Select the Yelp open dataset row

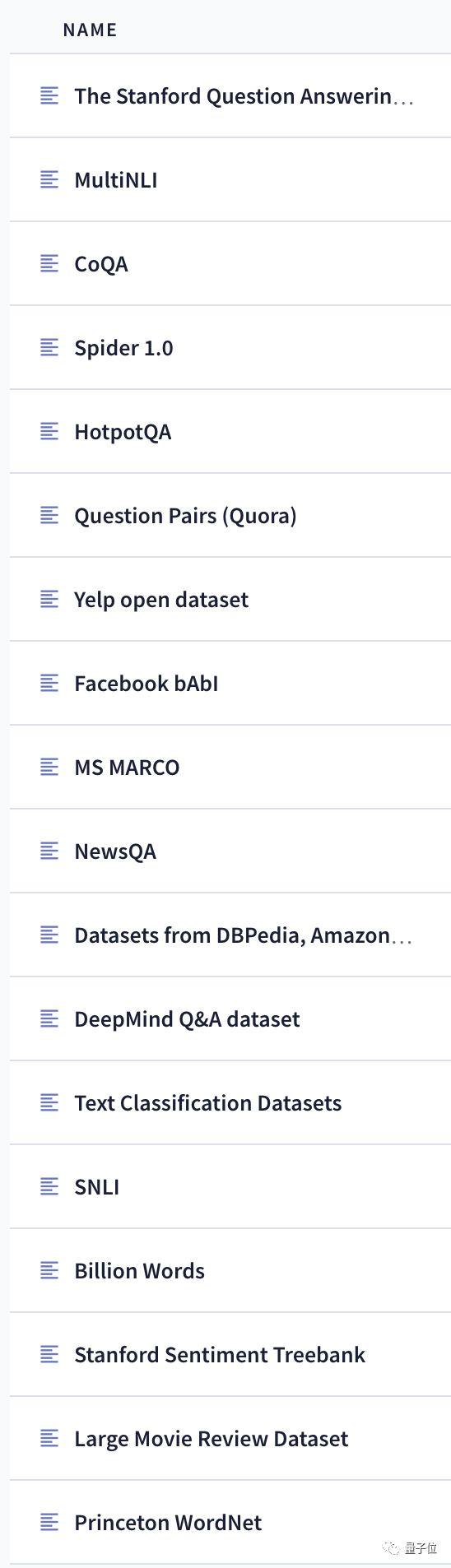click(230, 600)
